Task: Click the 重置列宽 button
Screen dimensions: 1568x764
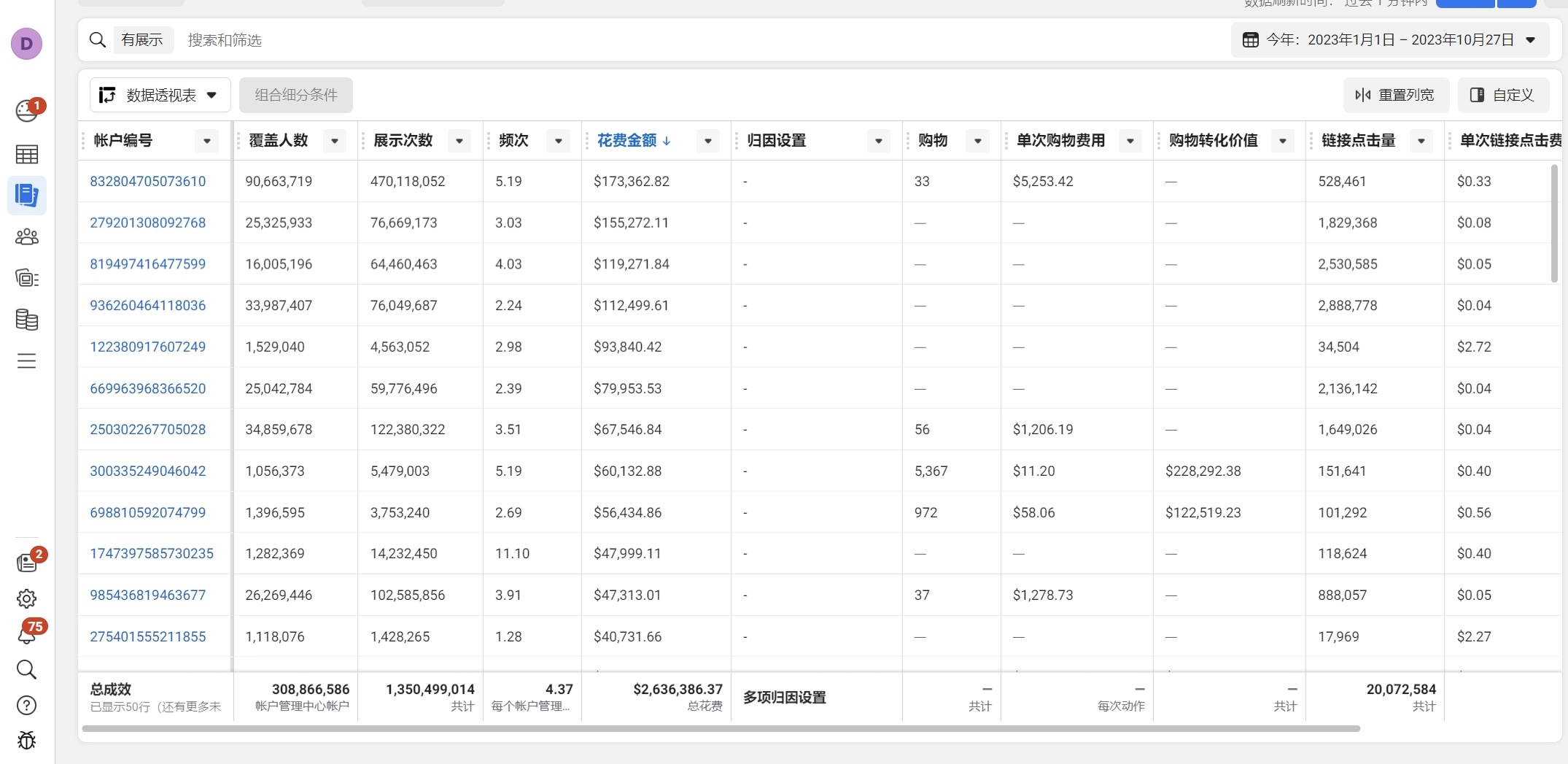Action: point(1396,95)
